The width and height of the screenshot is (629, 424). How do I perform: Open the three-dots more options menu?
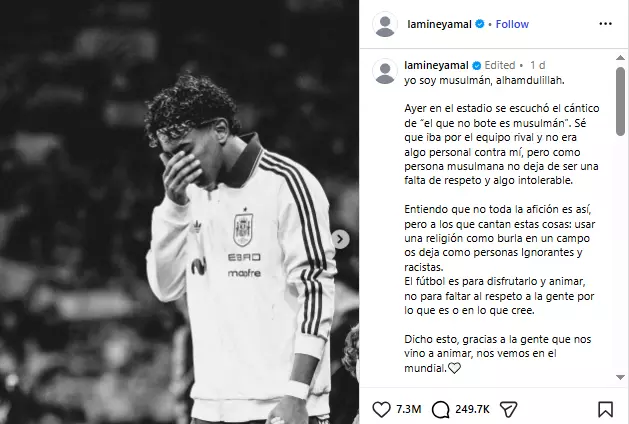605,24
